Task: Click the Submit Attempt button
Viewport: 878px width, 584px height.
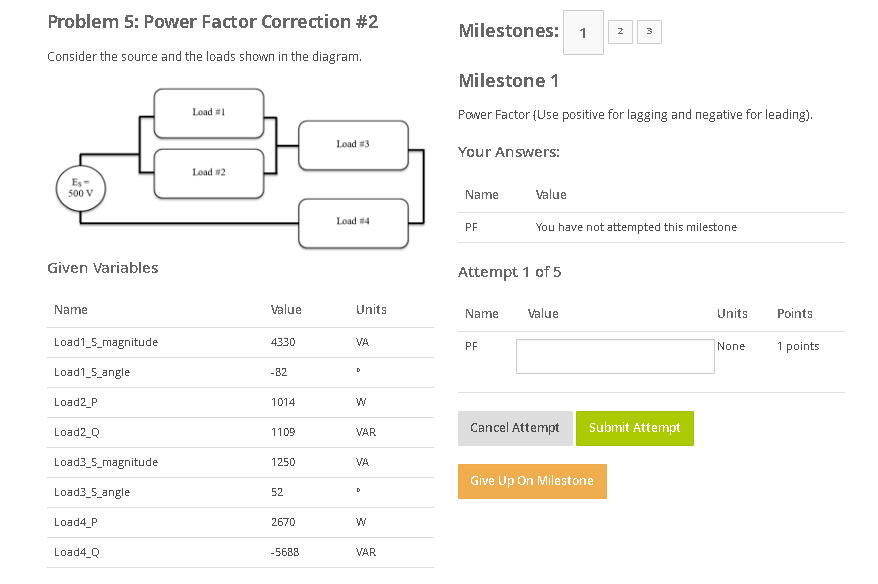Action: [634, 428]
